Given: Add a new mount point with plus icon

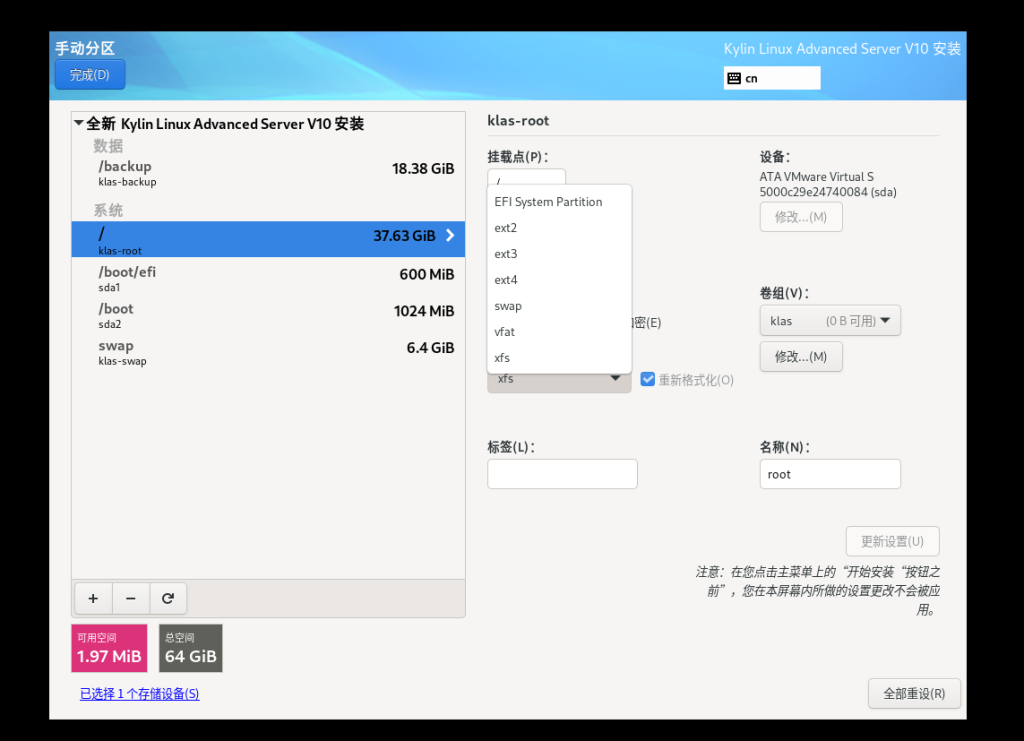Looking at the screenshot, I should point(93,599).
